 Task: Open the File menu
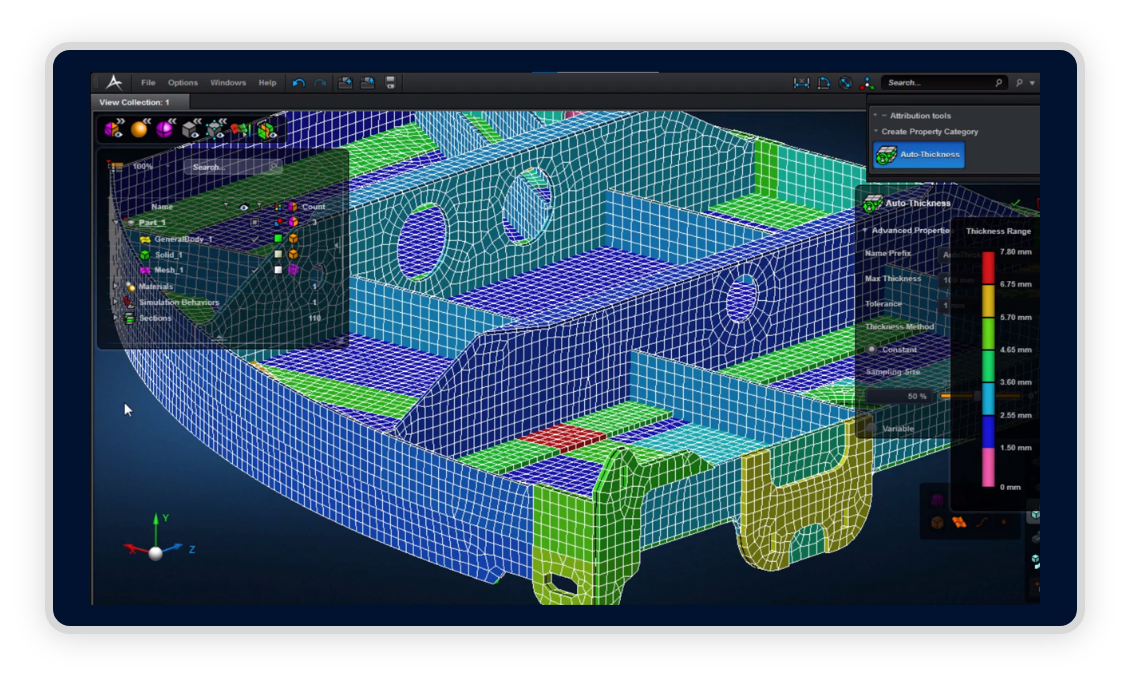(148, 83)
